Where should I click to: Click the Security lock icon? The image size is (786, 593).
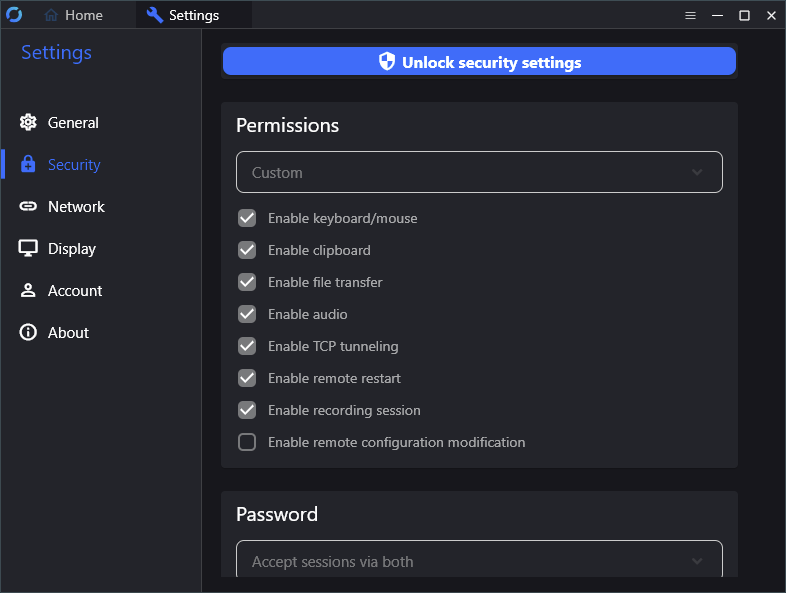click(x=28, y=165)
